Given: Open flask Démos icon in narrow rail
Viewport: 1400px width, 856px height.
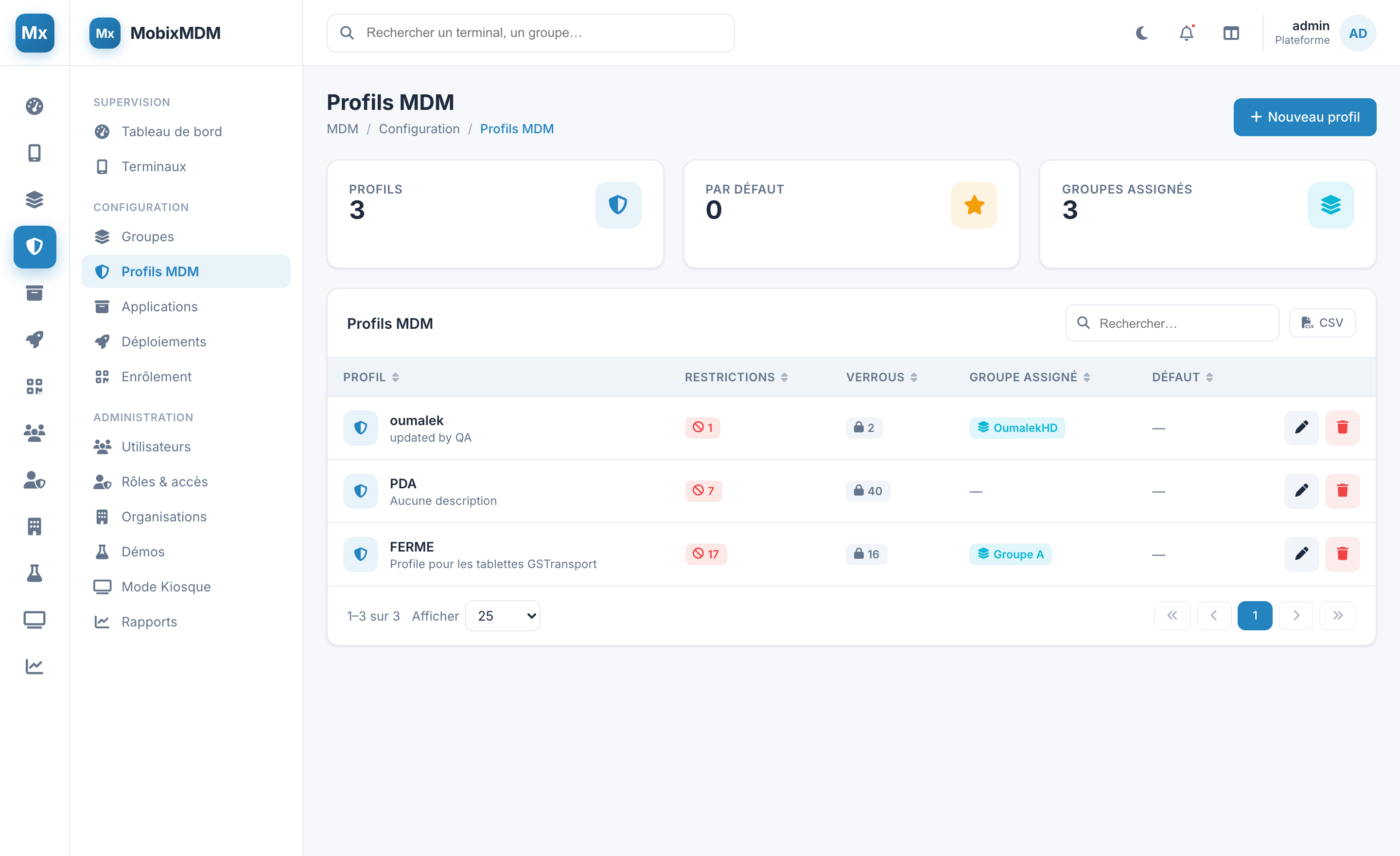Looking at the screenshot, I should tap(35, 573).
